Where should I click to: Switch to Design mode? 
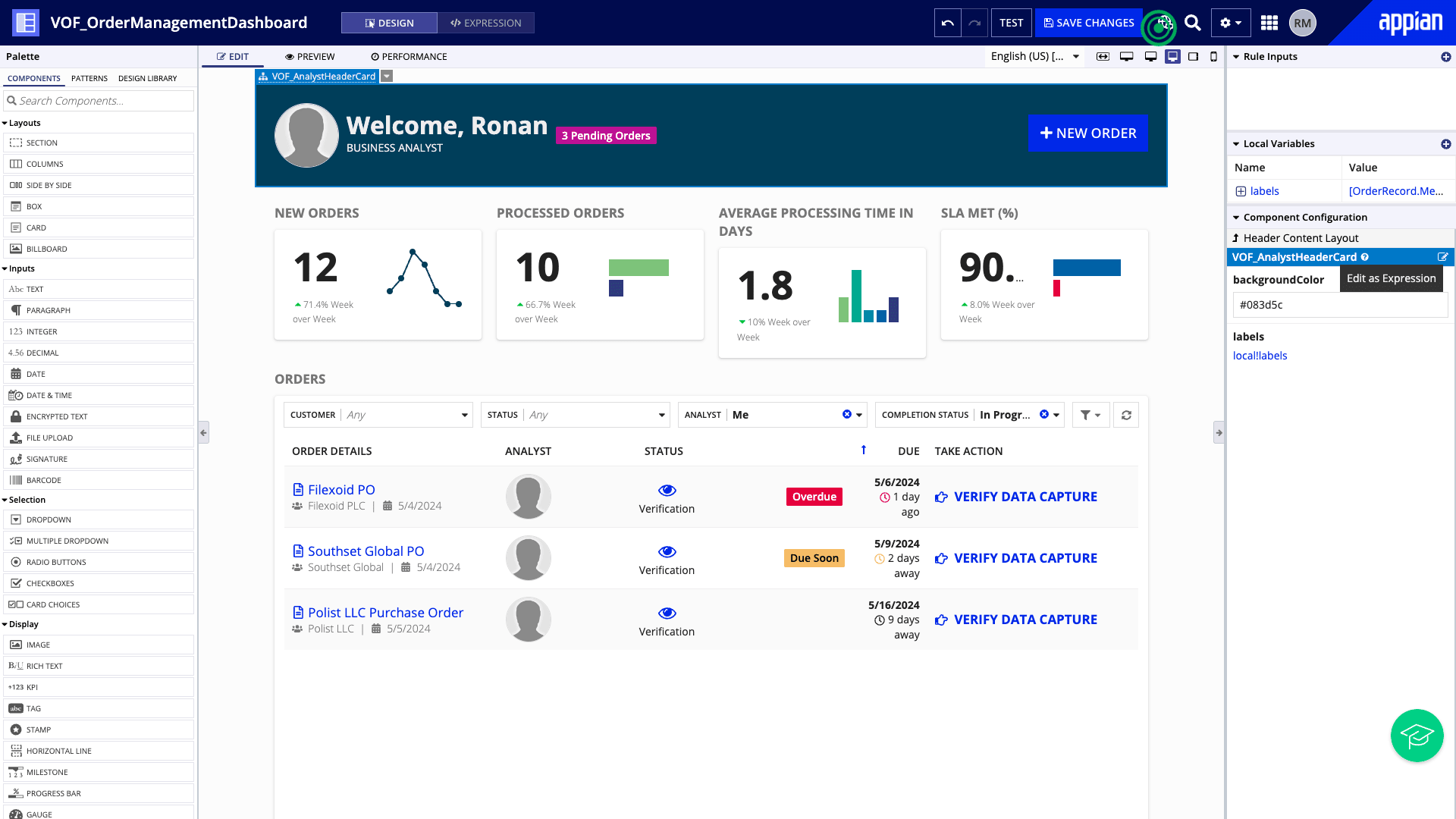(x=389, y=23)
